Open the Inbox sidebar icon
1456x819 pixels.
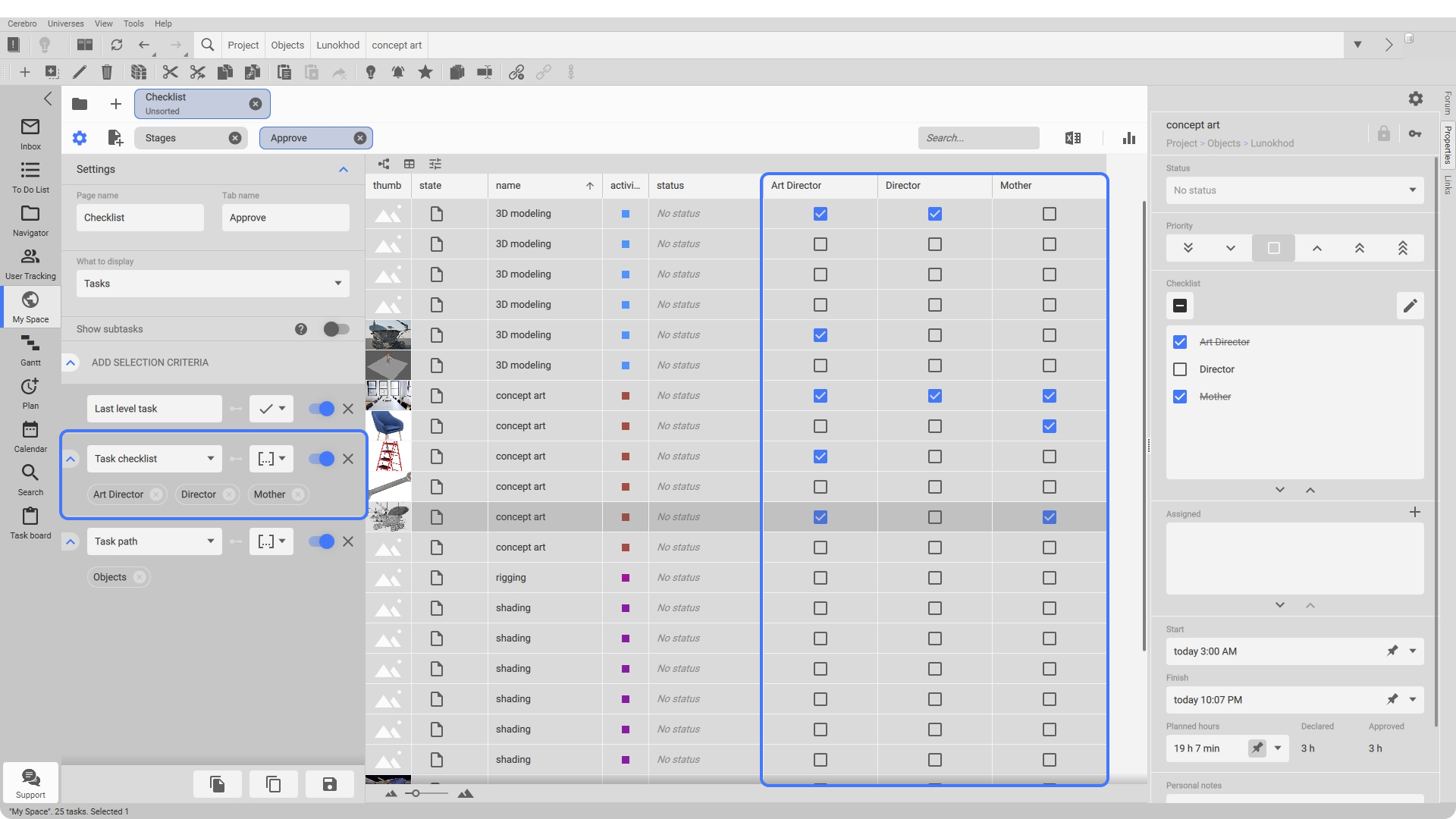(30, 133)
